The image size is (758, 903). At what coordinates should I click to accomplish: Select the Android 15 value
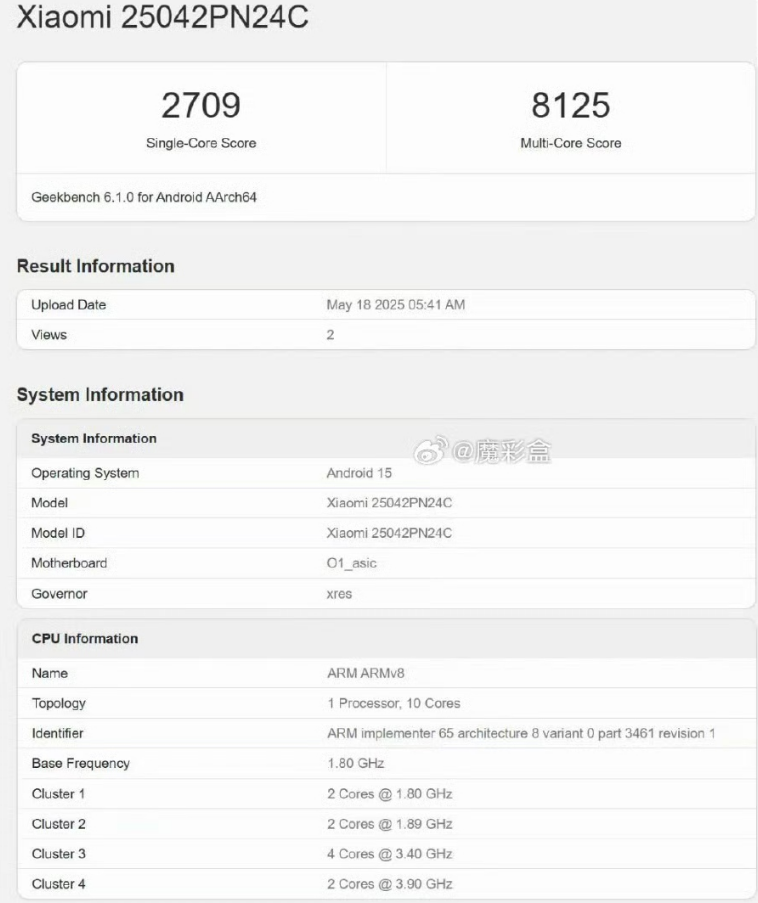click(359, 473)
